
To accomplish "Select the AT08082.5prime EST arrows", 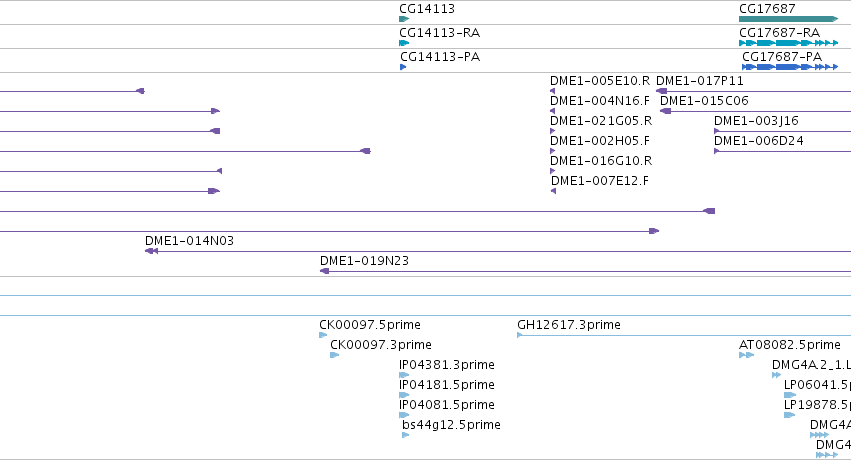I will [x=747, y=355].
